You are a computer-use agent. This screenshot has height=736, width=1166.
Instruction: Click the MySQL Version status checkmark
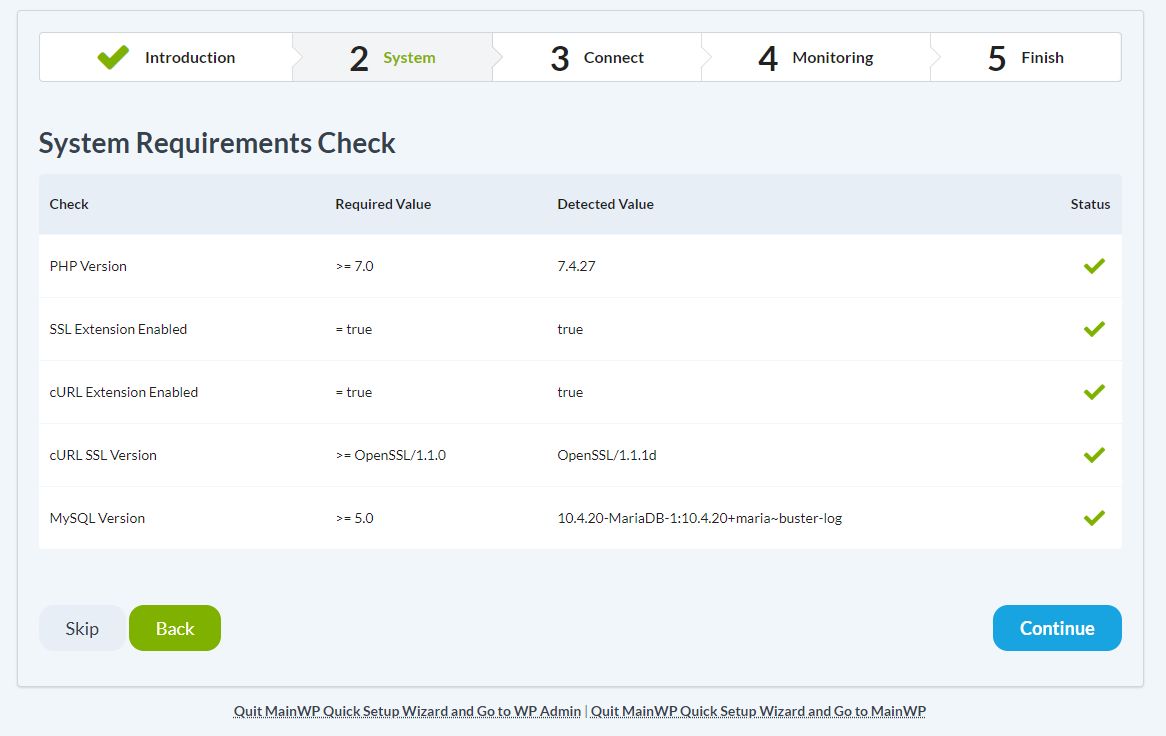coord(1094,518)
